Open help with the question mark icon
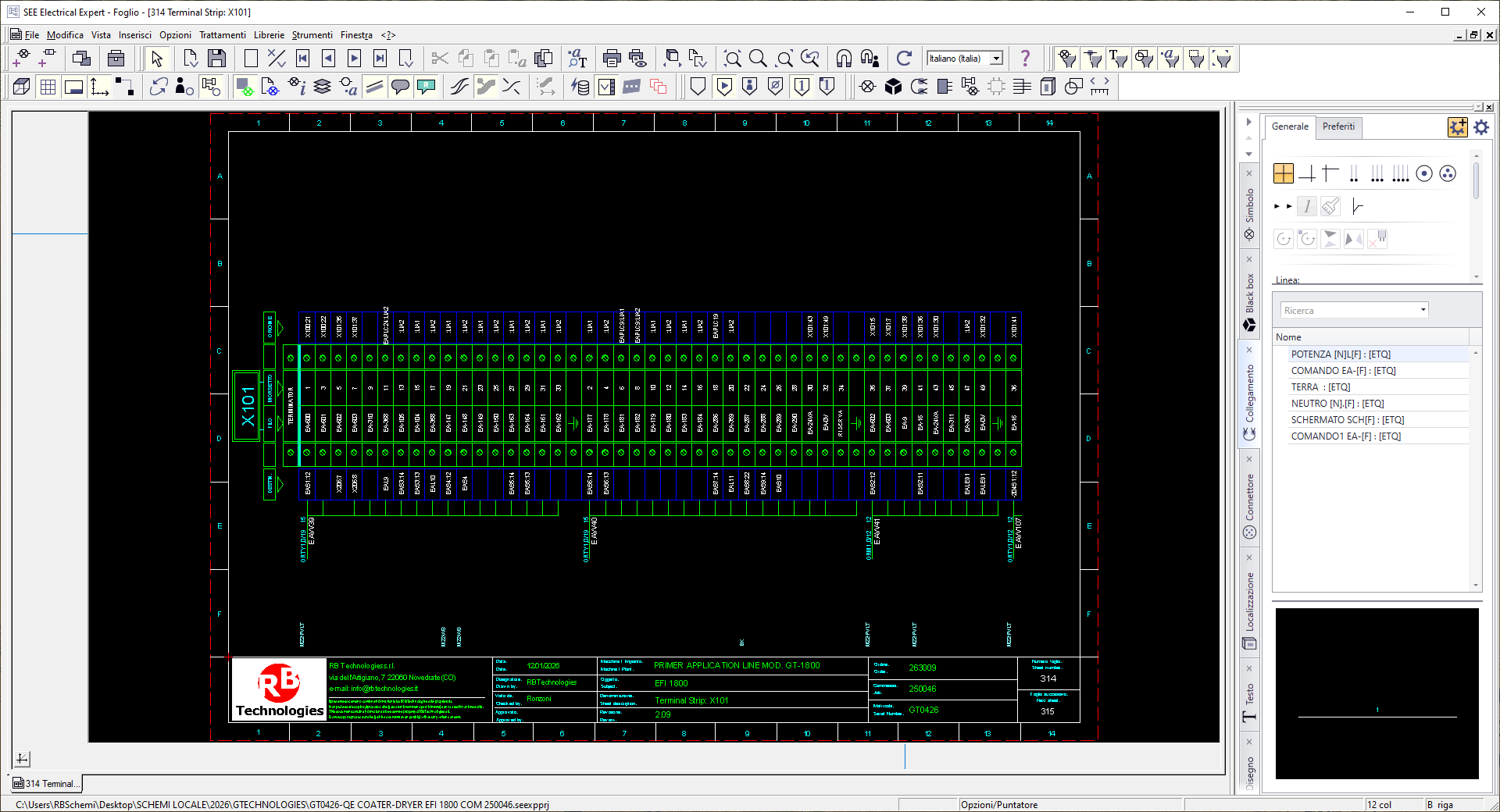The width and height of the screenshot is (1500, 812). 1025,59
